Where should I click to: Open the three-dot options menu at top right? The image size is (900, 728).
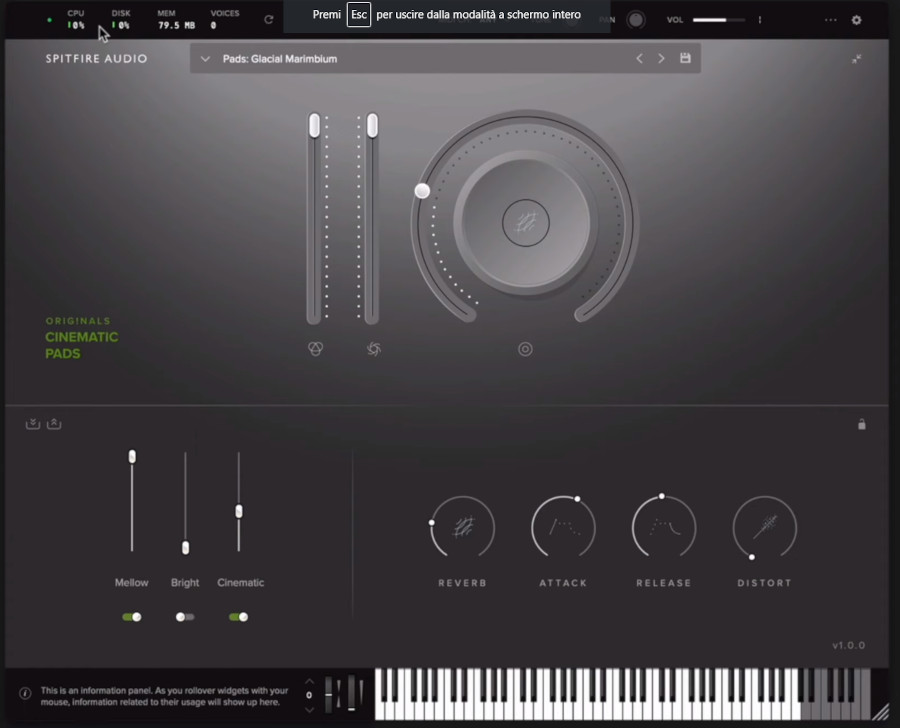tap(831, 20)
